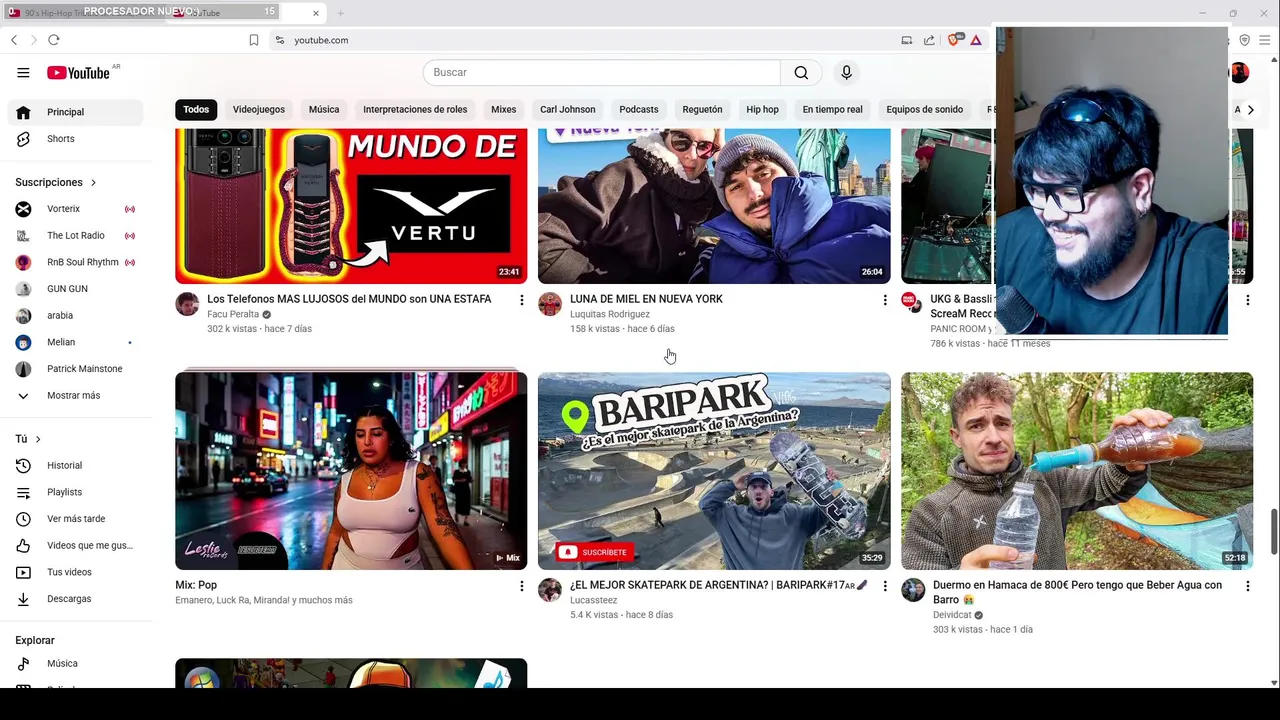1280x720 pixels.
Task: Expand the Tú section chevron
Action: coord(38,440)
